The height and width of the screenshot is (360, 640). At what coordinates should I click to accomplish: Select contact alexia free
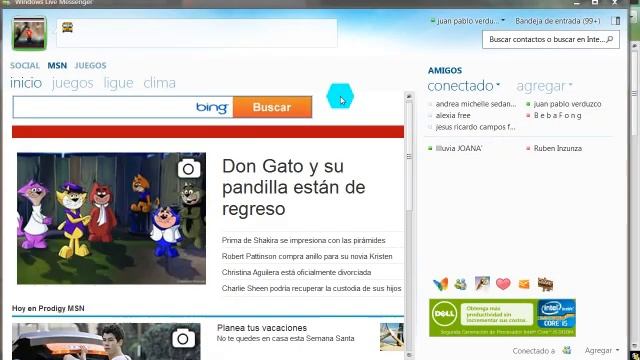(x=449, y=116)
